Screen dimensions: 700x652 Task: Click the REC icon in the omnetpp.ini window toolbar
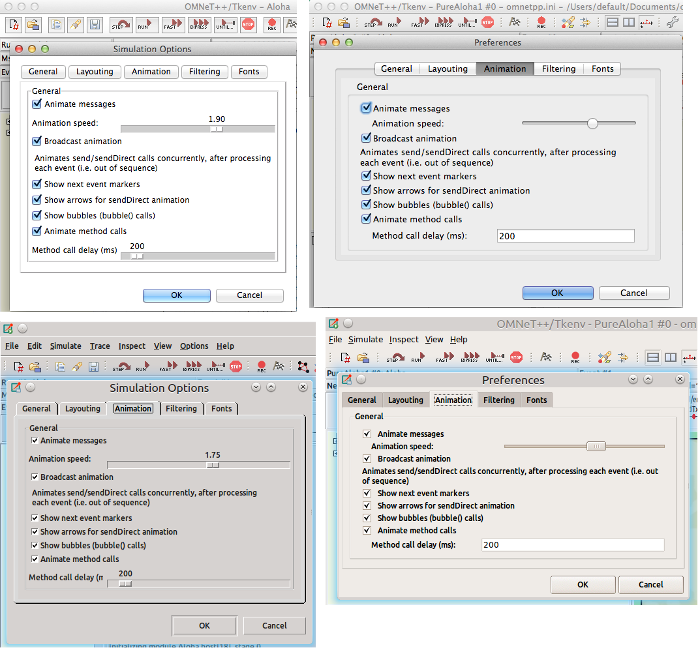541,22
